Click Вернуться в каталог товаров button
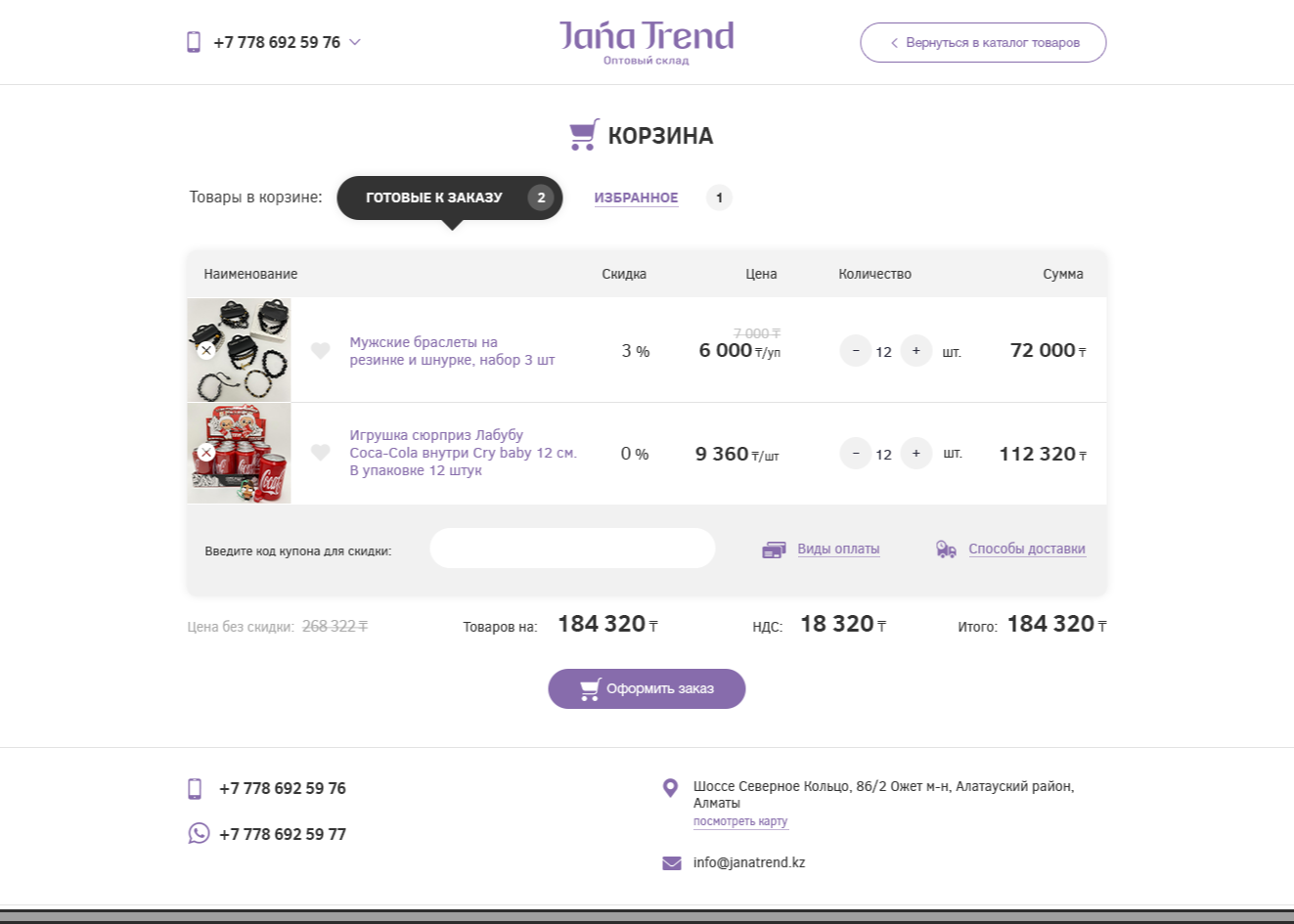 click(x=982, y=42)
